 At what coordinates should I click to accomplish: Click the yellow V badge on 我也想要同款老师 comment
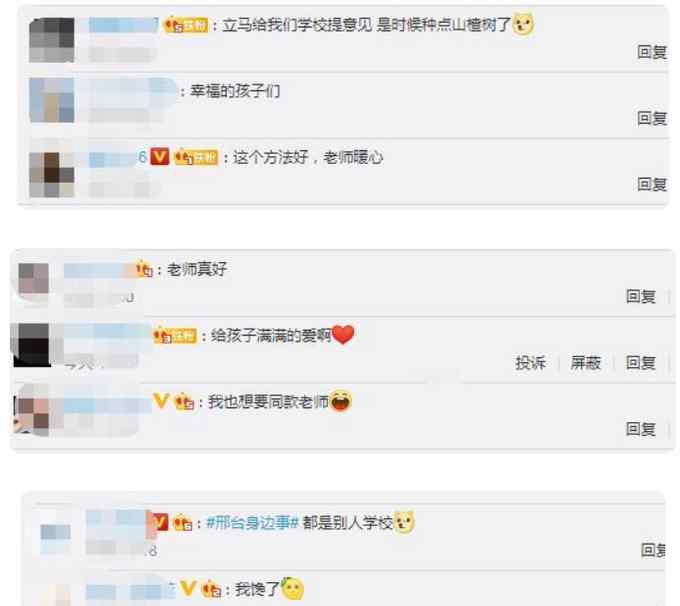(161, 400)
